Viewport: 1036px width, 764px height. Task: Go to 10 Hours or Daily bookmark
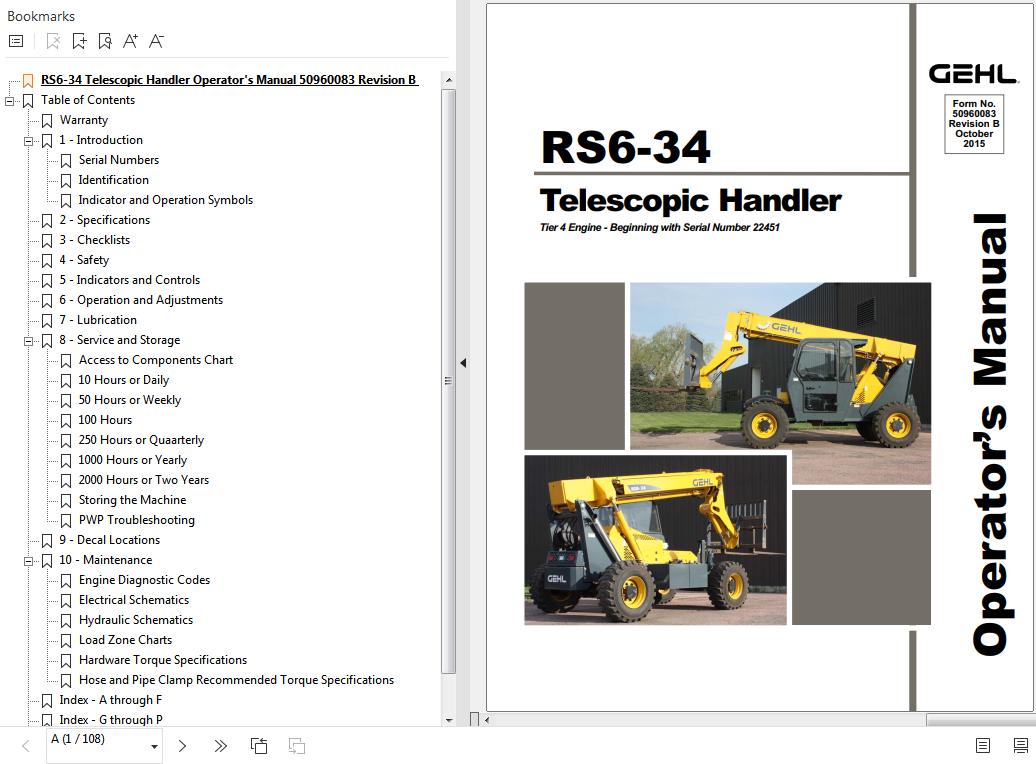(x=124, y=380)
